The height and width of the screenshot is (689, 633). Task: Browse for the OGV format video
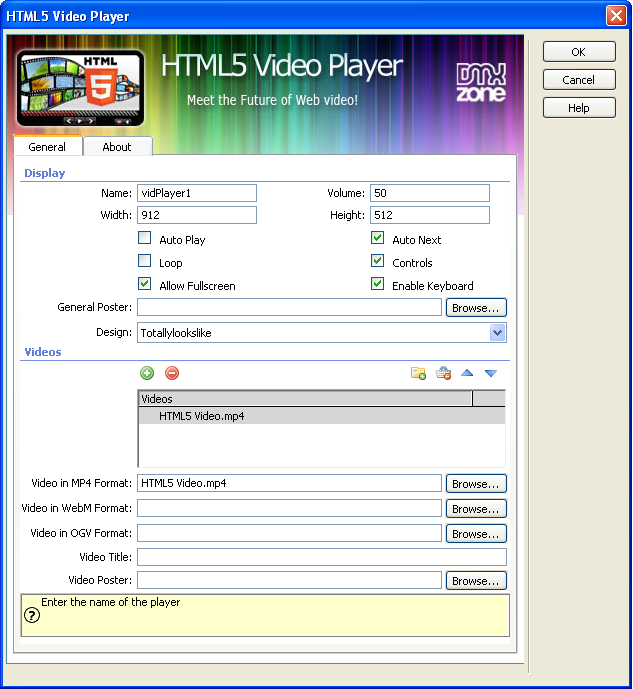476,533
